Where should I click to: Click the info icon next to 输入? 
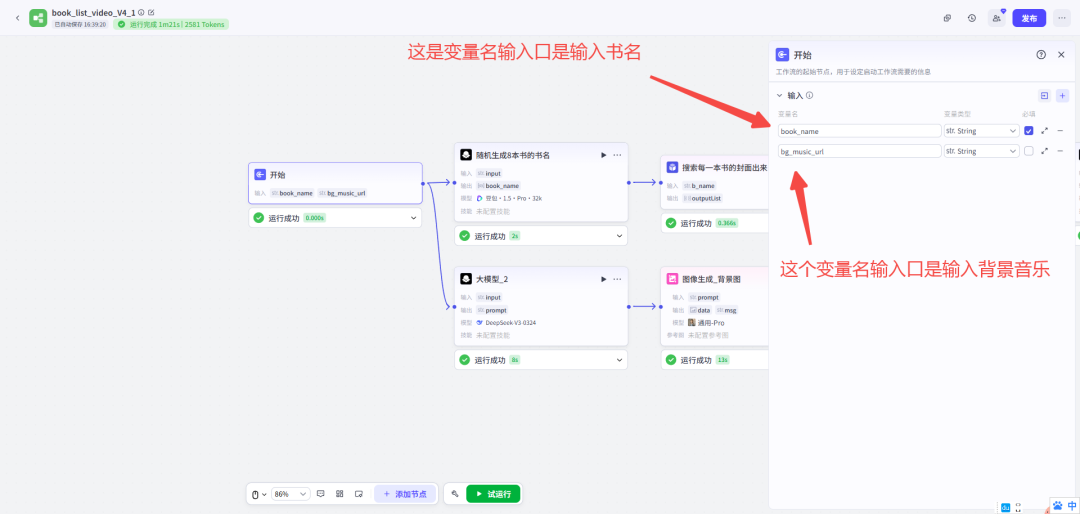(x=809, y=96)
